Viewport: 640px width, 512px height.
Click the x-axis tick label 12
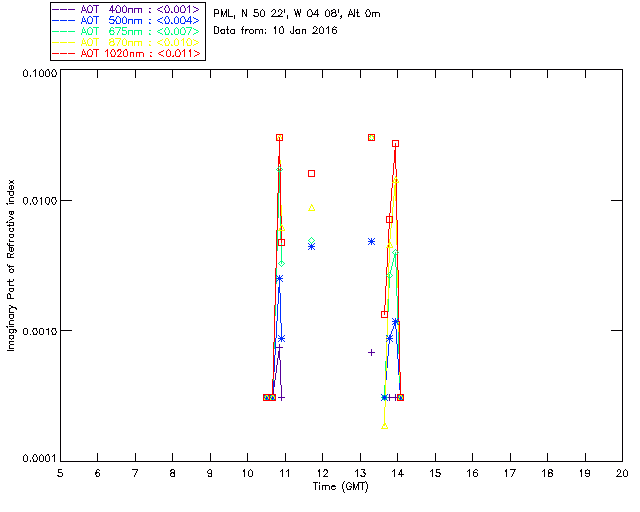pos(322,473)
